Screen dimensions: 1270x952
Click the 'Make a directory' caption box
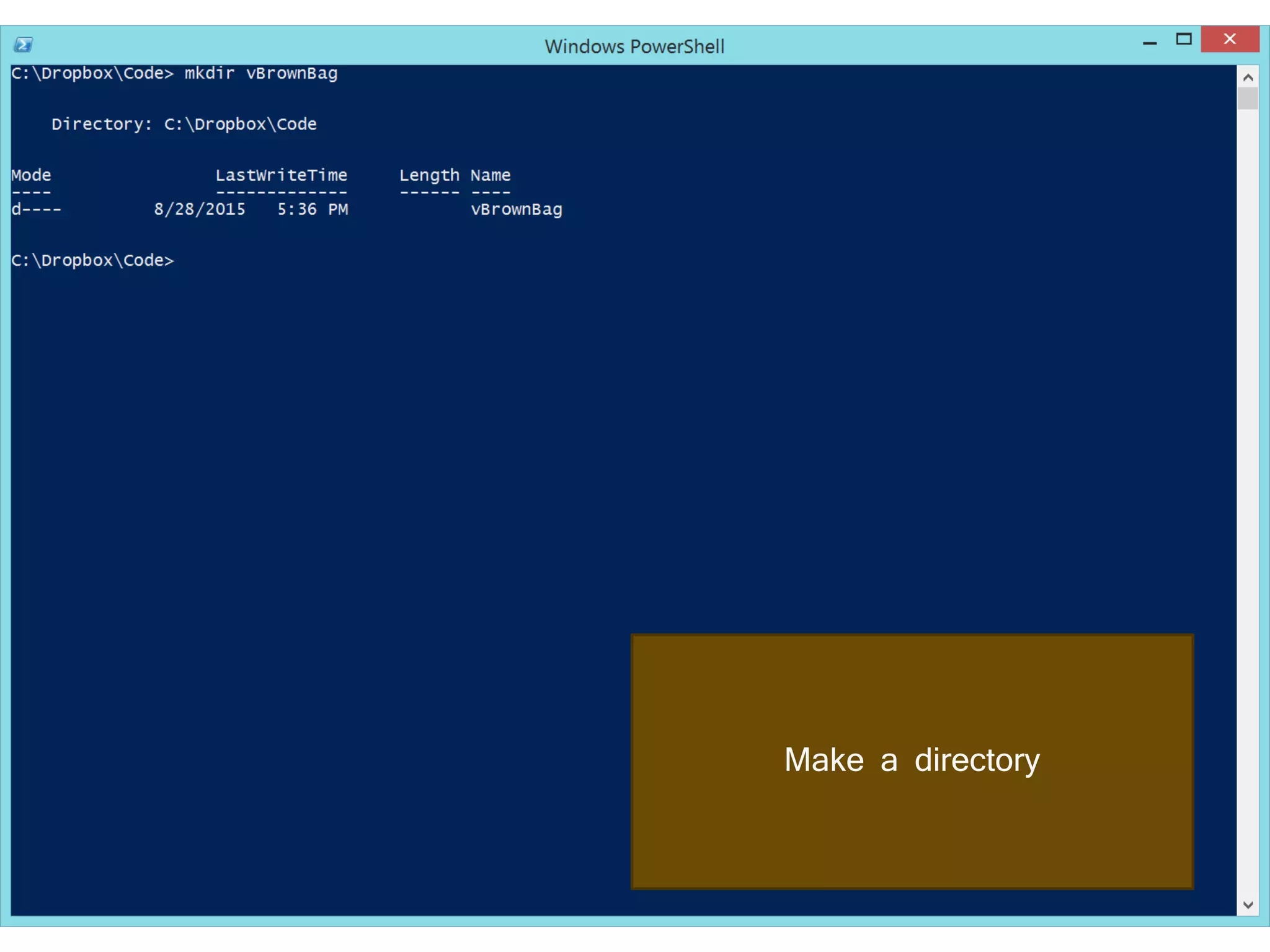[912, 761]
